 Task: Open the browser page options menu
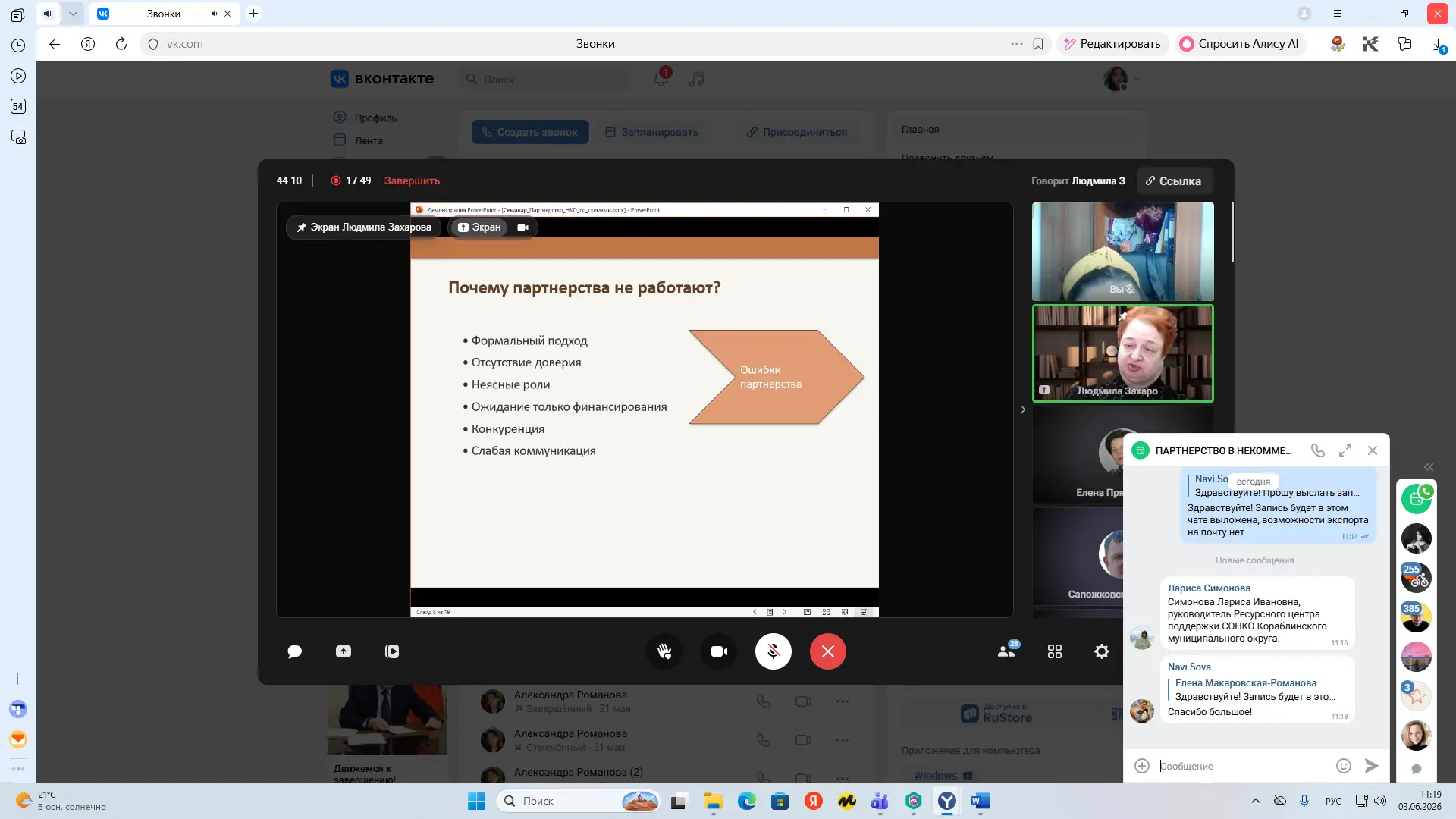tap(1016, 44)
